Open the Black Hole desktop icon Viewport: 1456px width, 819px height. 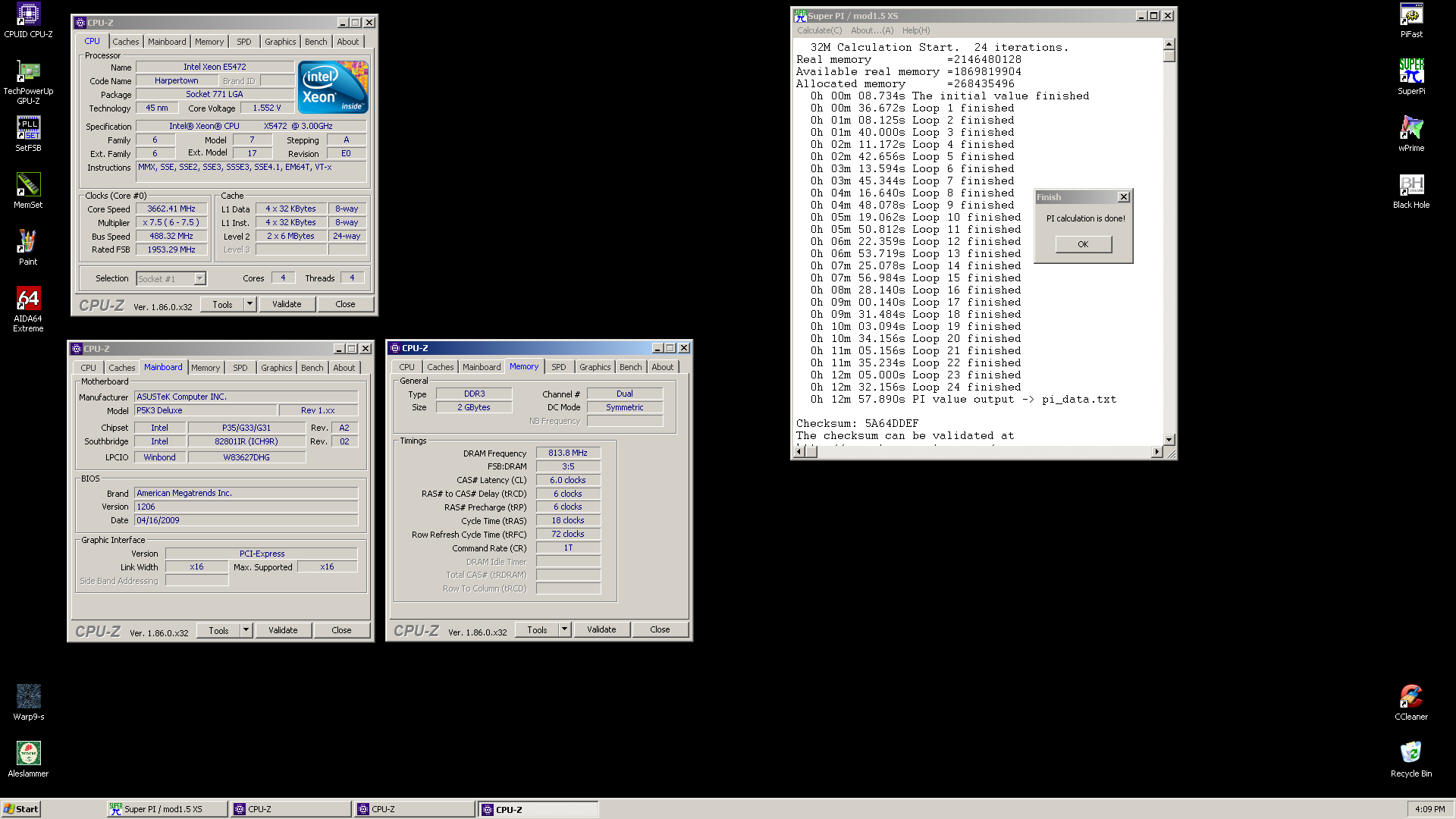click(1411, 191)
